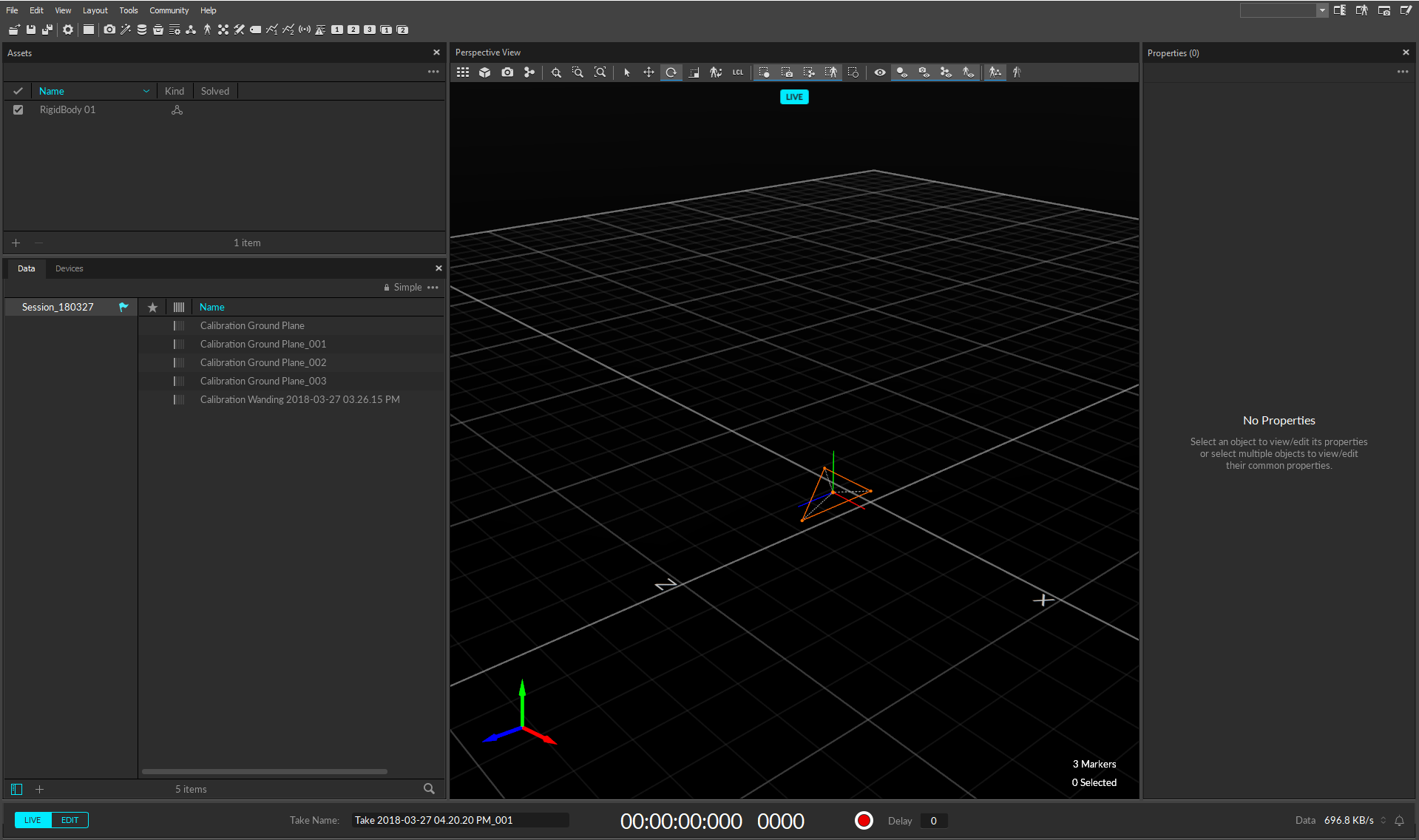The image size is (1419, 840).
Task: Switch from LIVE to EDIT mode
Action: (70, 819)
